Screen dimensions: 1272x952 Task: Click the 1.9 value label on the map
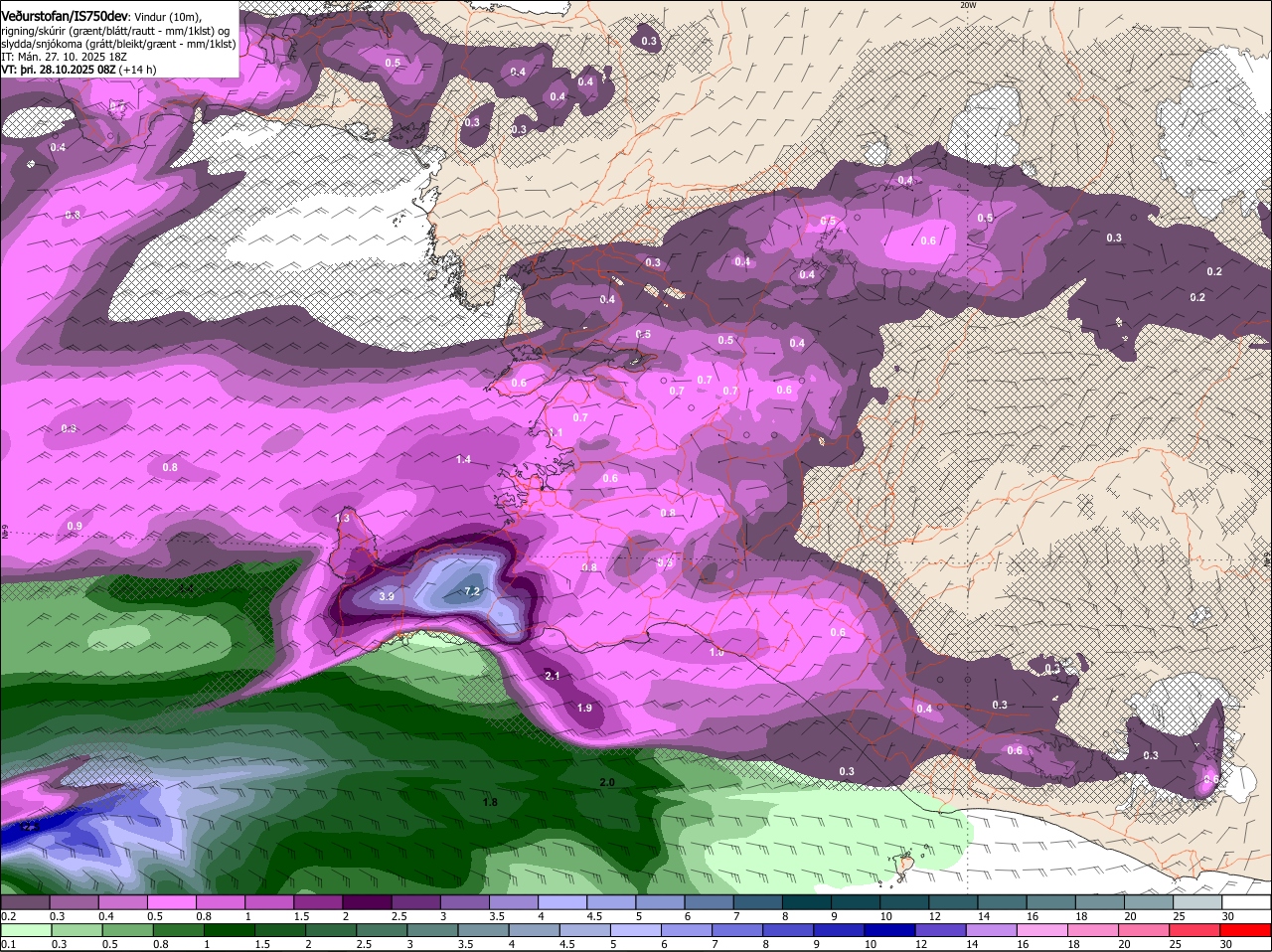(x=584, y=708)
